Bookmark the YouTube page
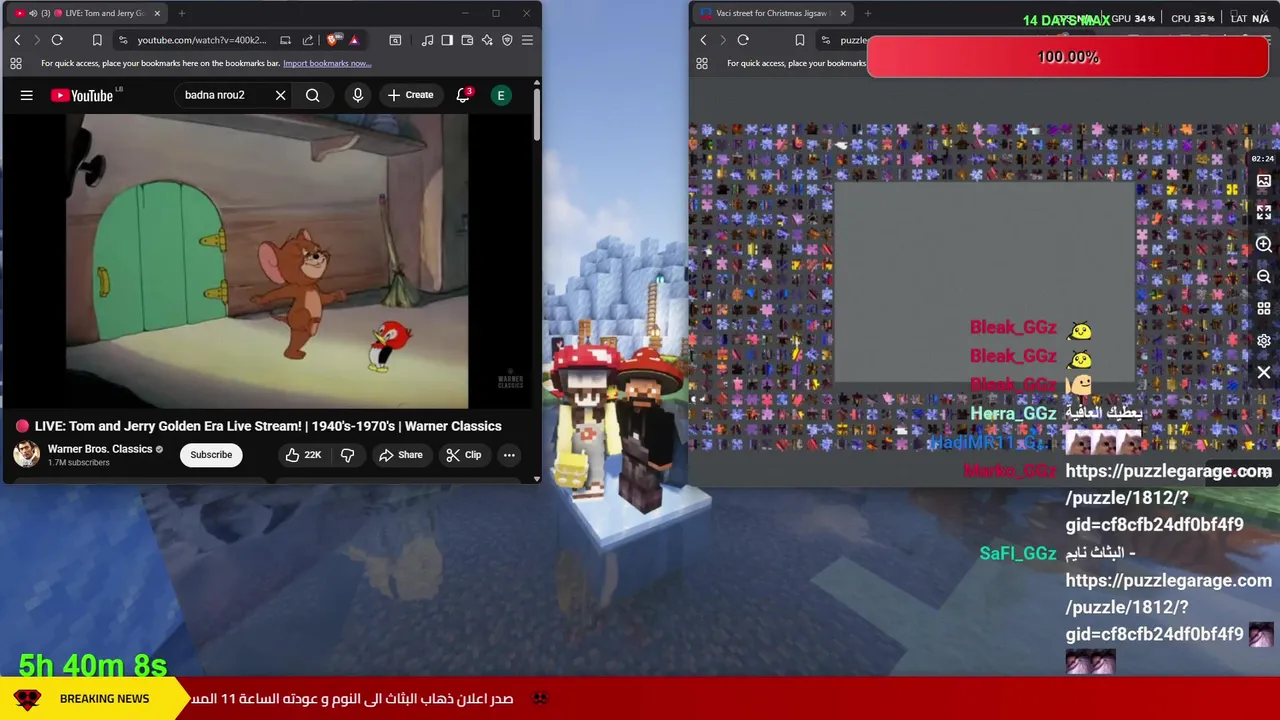Image resolution: width=1280 pixels, height=720 pixels. (x=97, y=40)
